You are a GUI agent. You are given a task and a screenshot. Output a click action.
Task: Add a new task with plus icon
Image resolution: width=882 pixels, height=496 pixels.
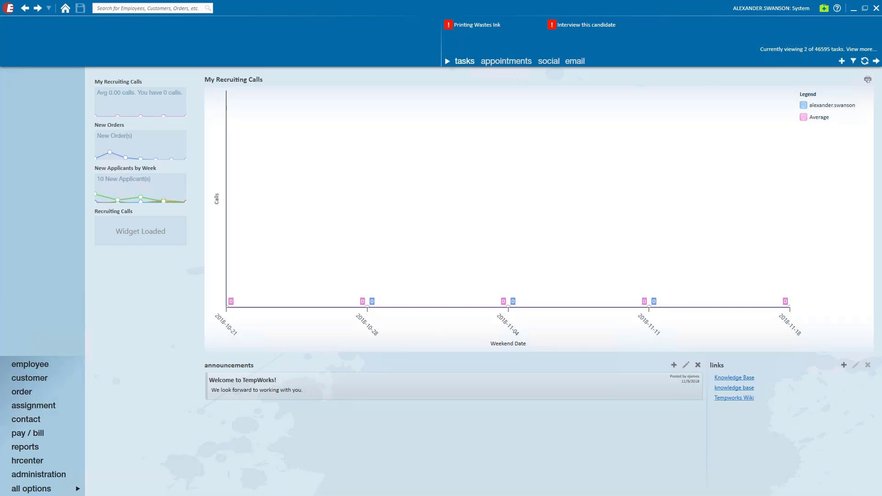(842, 61)
